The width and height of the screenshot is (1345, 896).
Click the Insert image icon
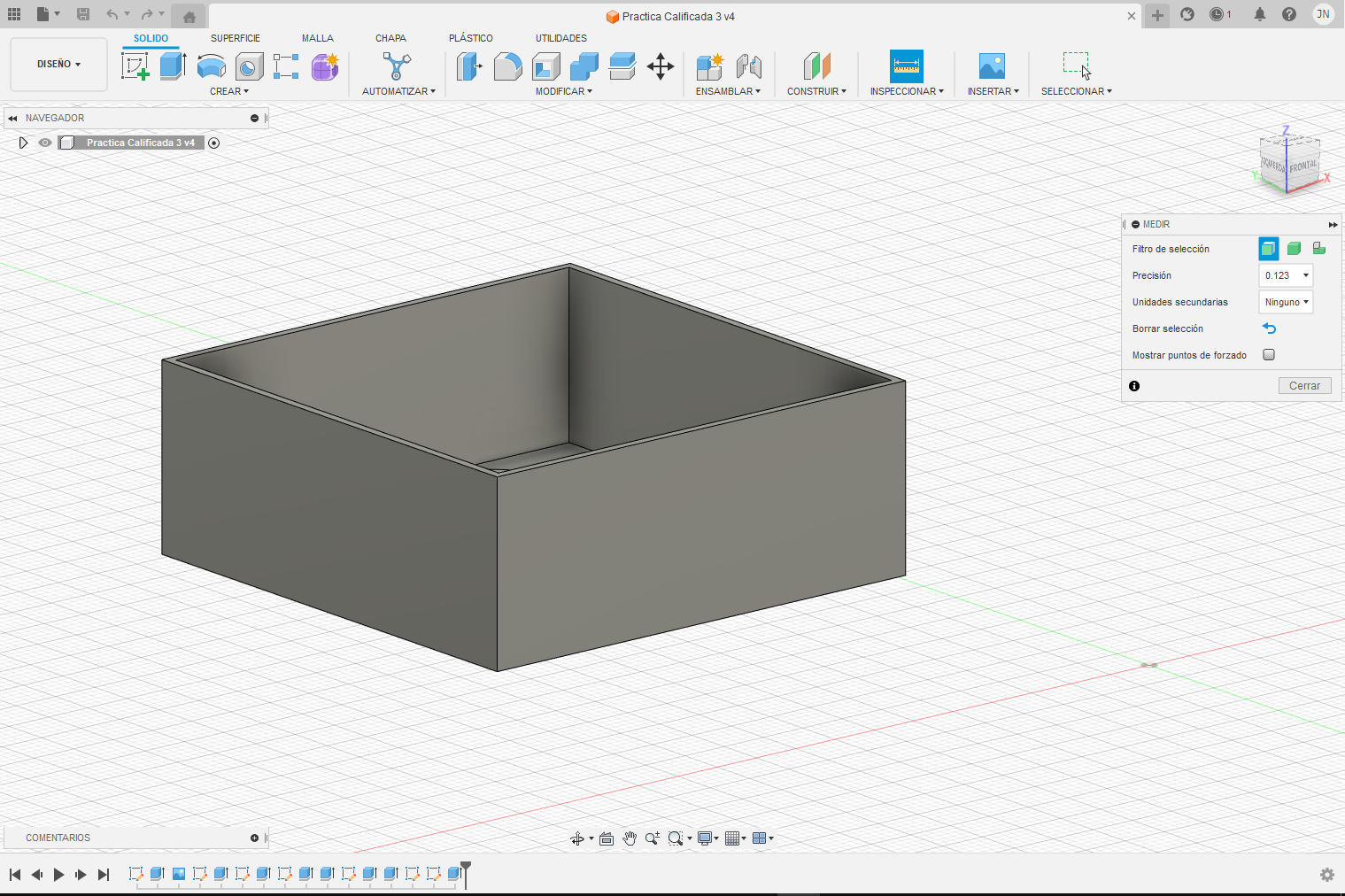[x=992, y=66]
